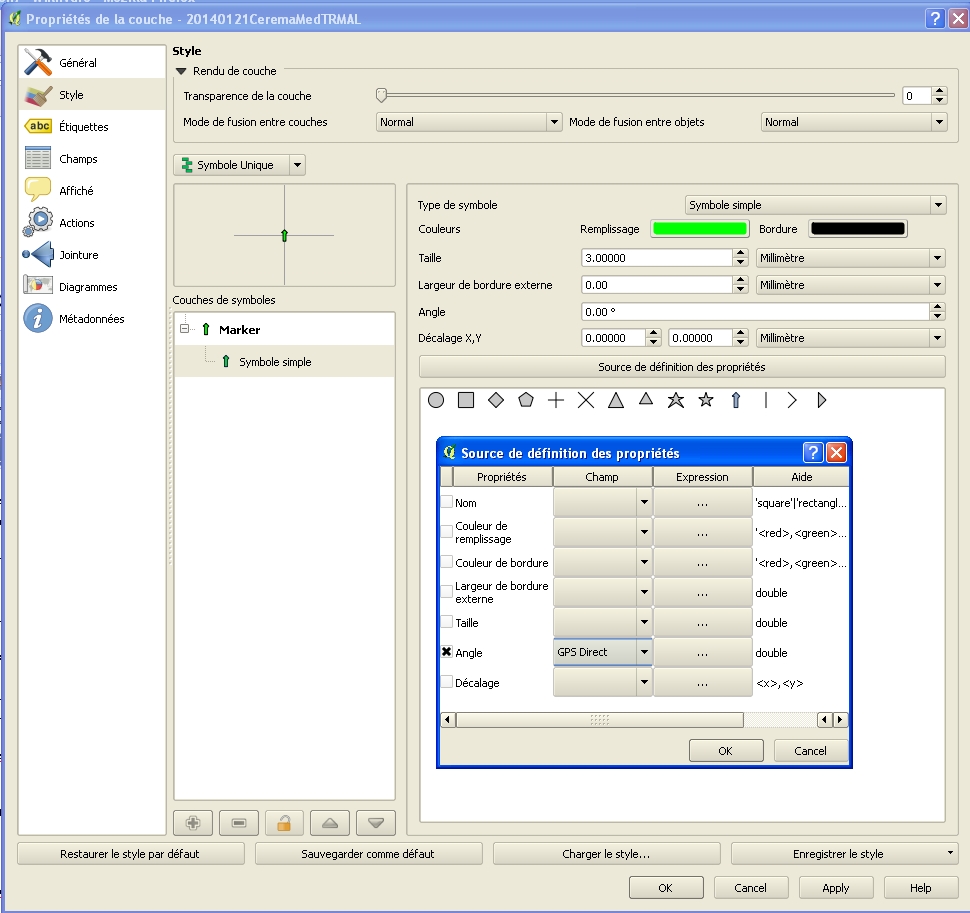970x913 pixels.
Task: Add a symbol layer with plus button
Action: click(193, 823)
